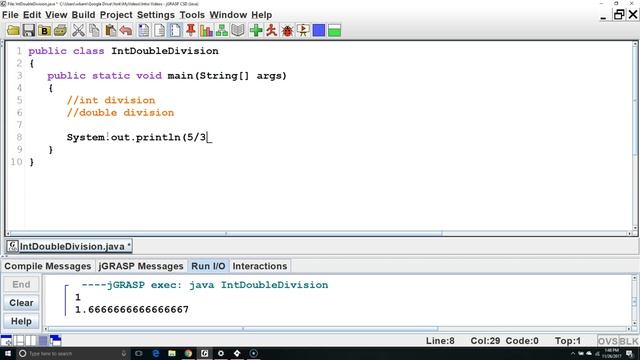Click the vertical split layout icon
Screen dimensions: 640x360
[x=31, y=340]
